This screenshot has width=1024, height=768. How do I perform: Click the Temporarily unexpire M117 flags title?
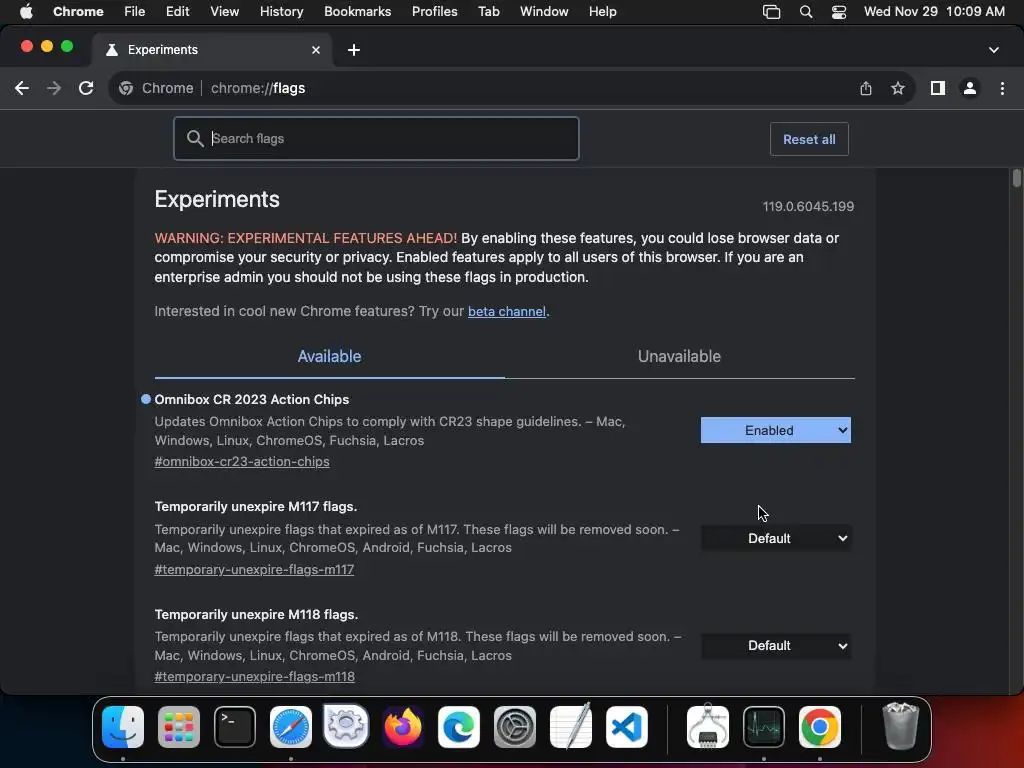(256, 507)
